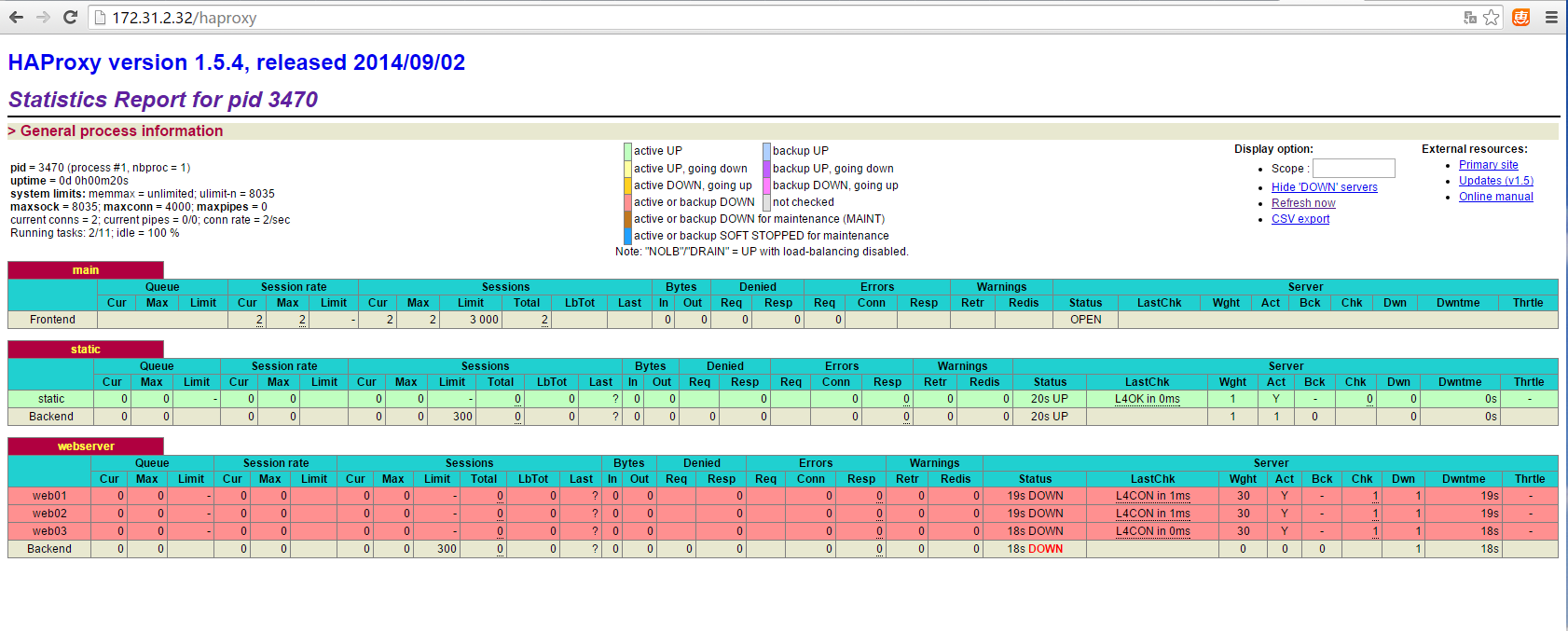Click web01's '19s DOWN' status cell

pos(1035,496)
